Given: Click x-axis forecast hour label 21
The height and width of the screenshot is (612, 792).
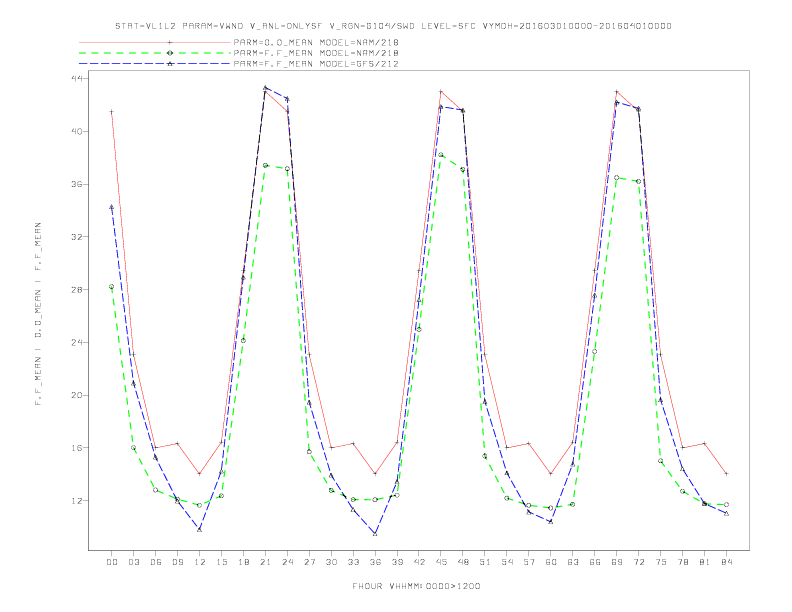Looking at the screenshot, I should click(265, 562).
